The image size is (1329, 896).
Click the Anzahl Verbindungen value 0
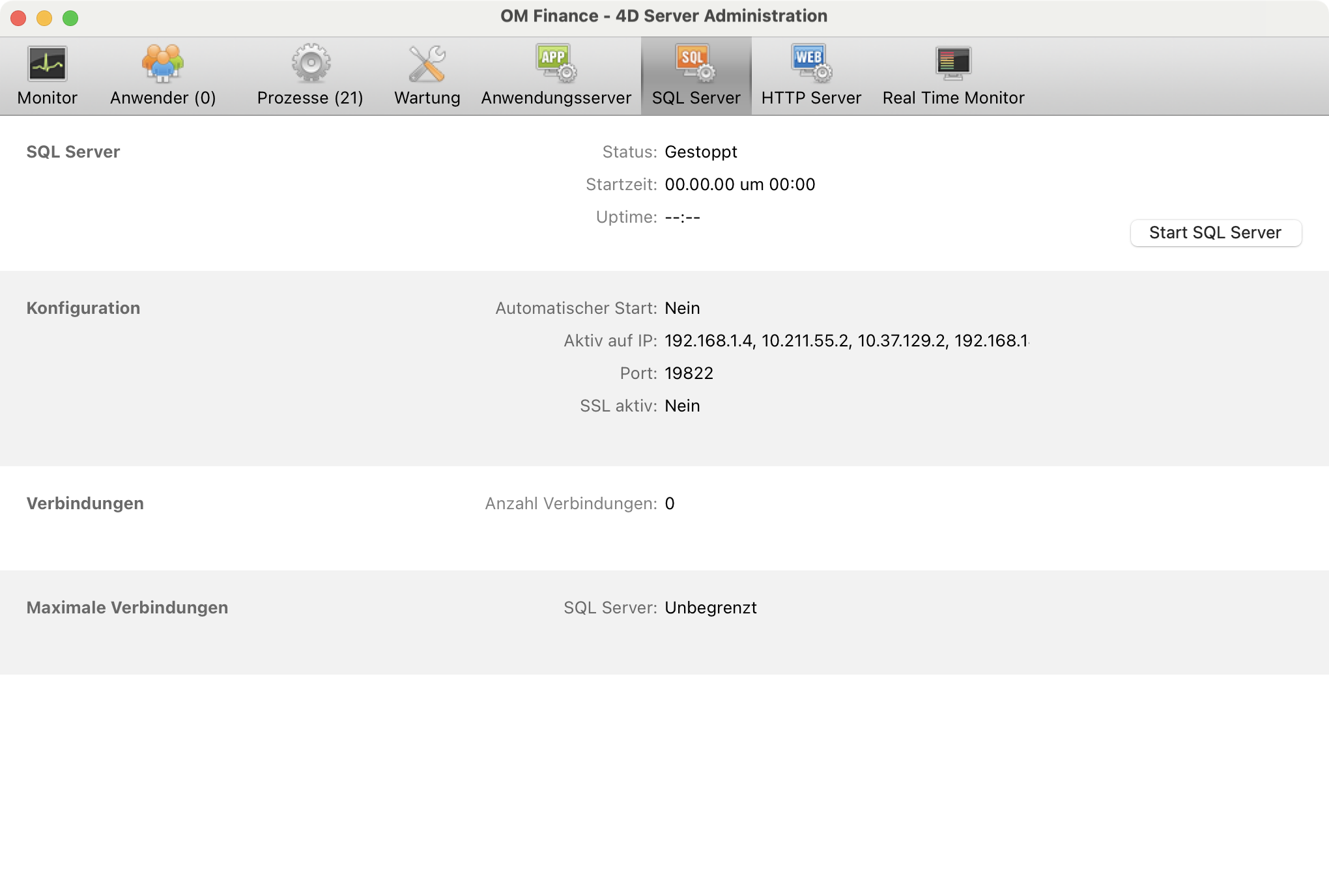click(x=670, y=503)
